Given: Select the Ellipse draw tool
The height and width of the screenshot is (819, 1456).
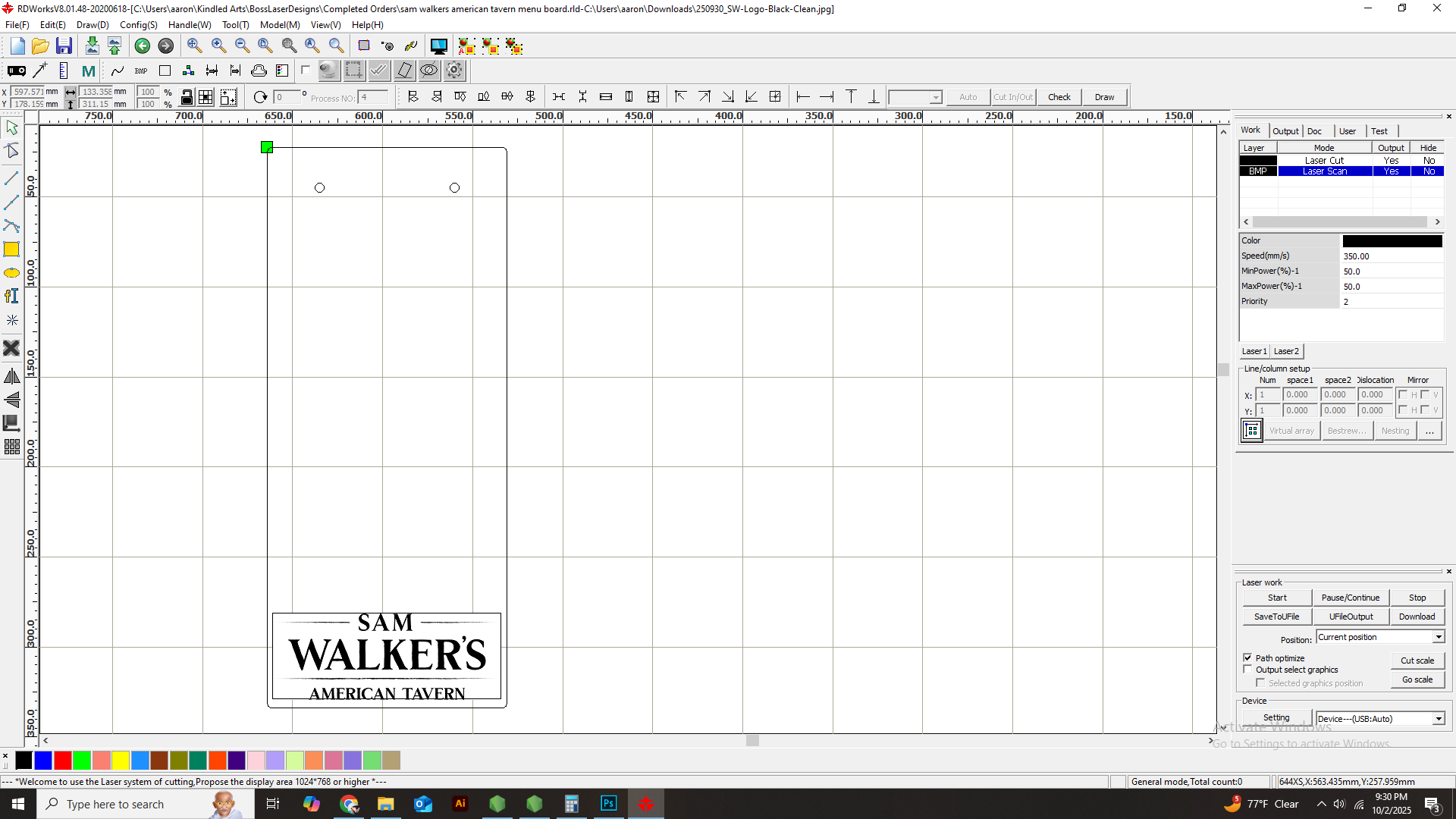Looking at the screenshot, I should pos(11,273).
